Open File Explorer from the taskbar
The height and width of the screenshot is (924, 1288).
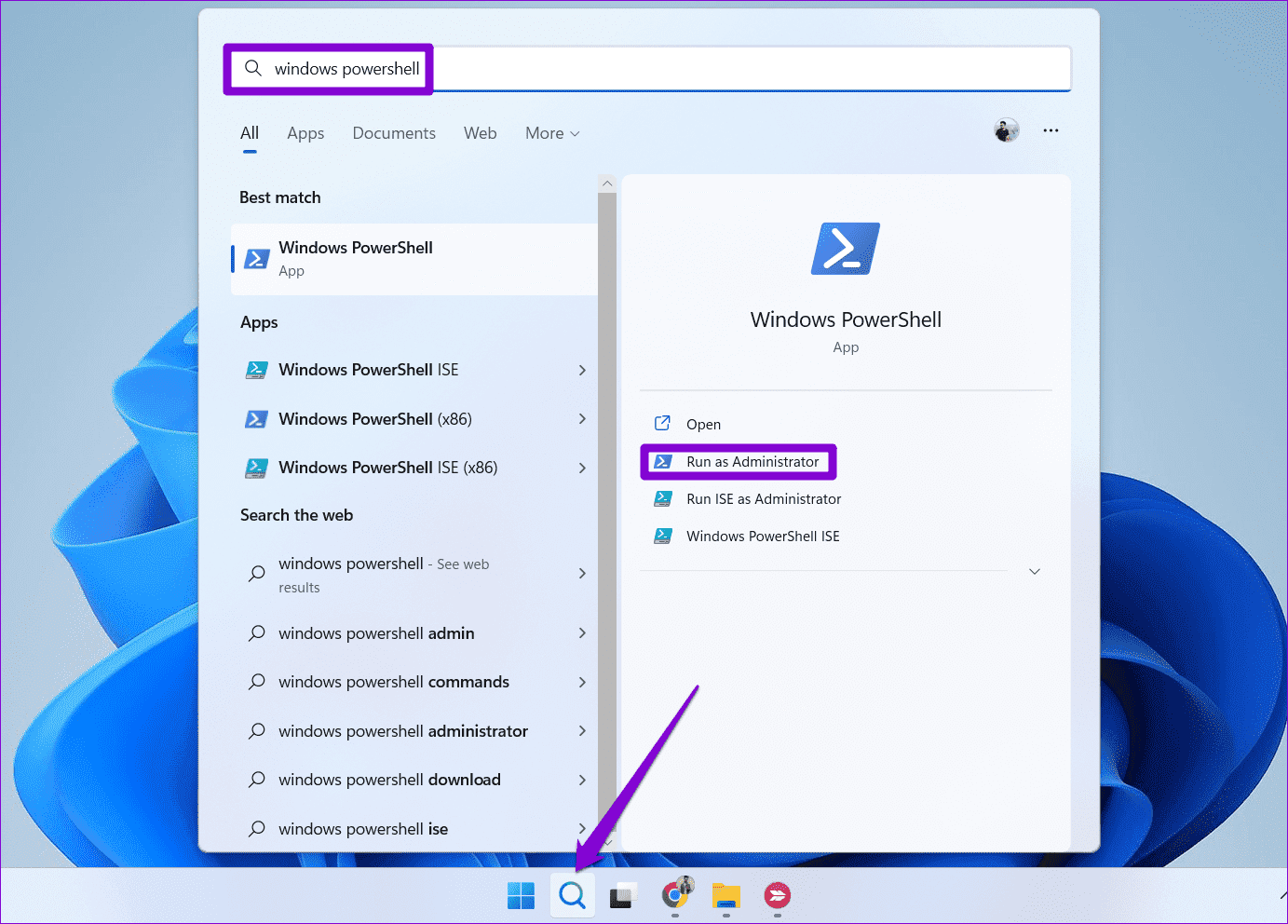pyautogui.click(x=726, y=896)
